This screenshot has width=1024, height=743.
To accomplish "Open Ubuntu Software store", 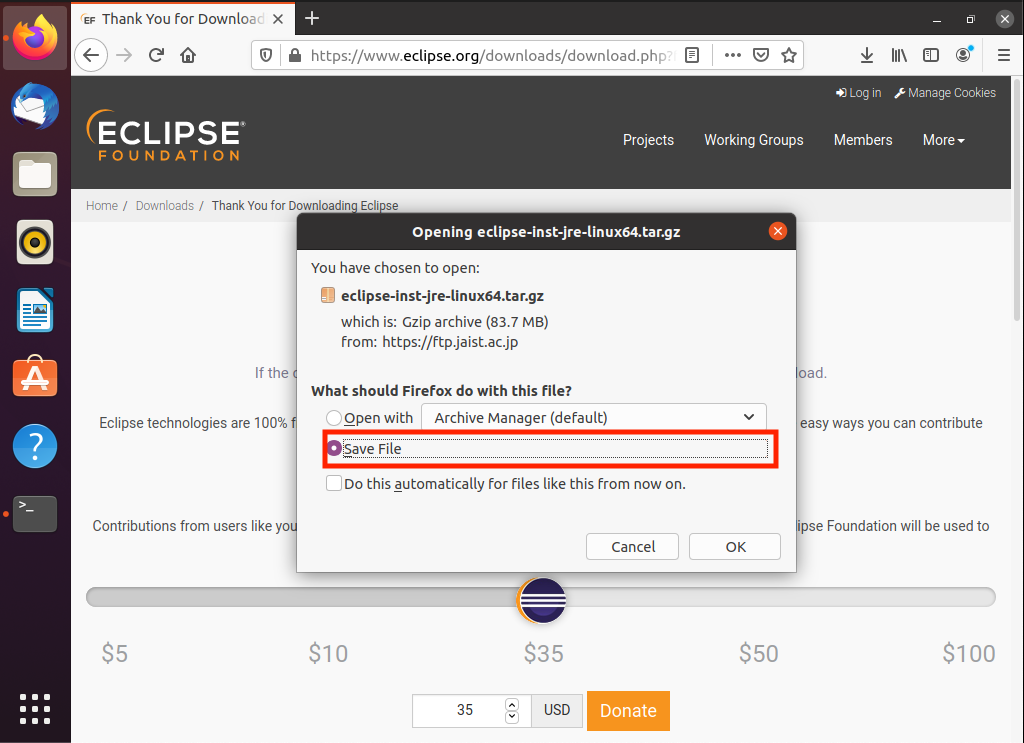I will pos(35,377).
